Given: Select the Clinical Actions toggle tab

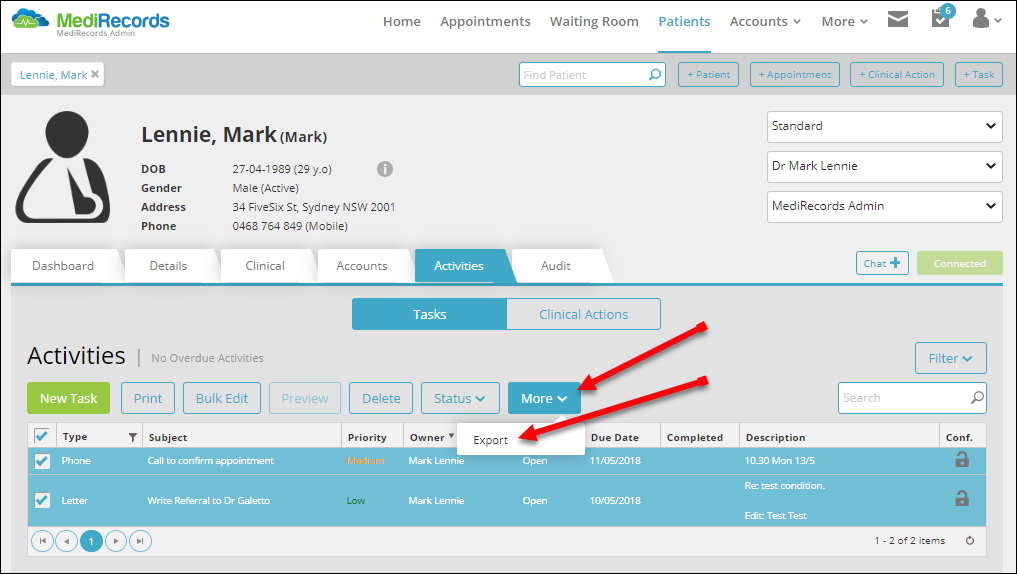Looking at the screenshot, I should pos(584,314).
